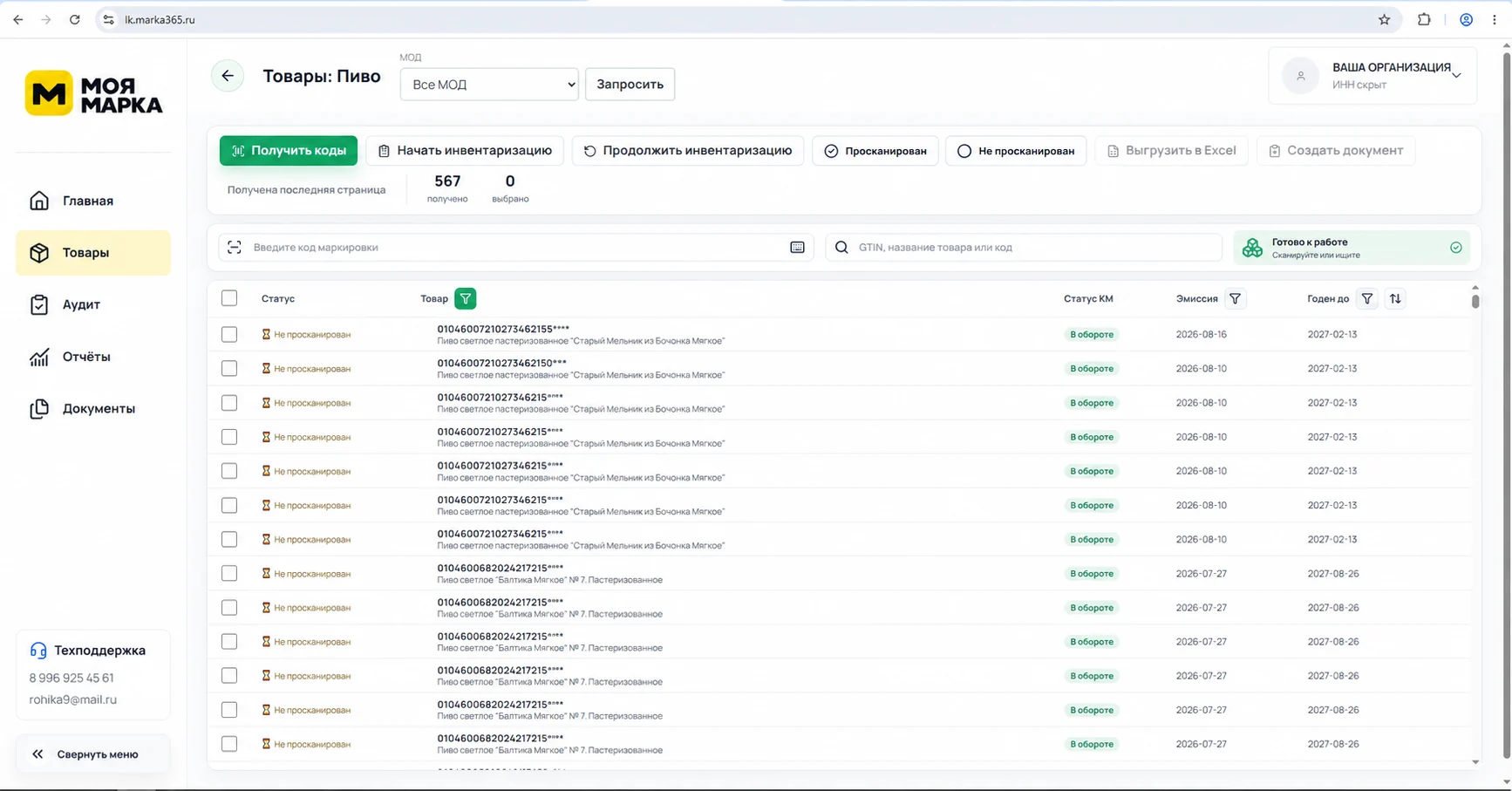The image size is (1512, 791).
Task: Click the Готово к работе status panel
Action: point(1352,248)
